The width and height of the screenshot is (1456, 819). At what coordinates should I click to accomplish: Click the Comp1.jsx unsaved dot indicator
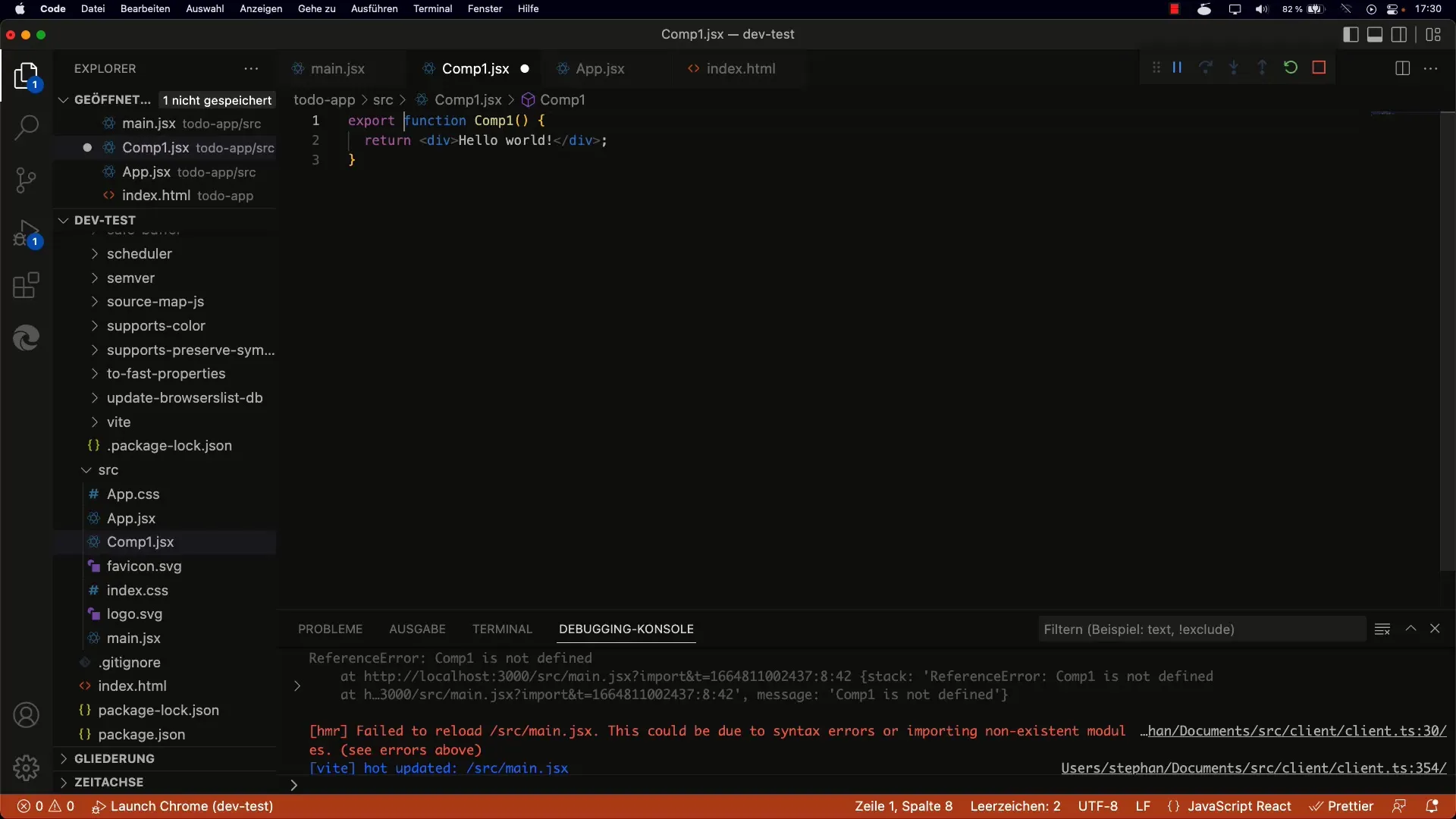click(525, 68)
